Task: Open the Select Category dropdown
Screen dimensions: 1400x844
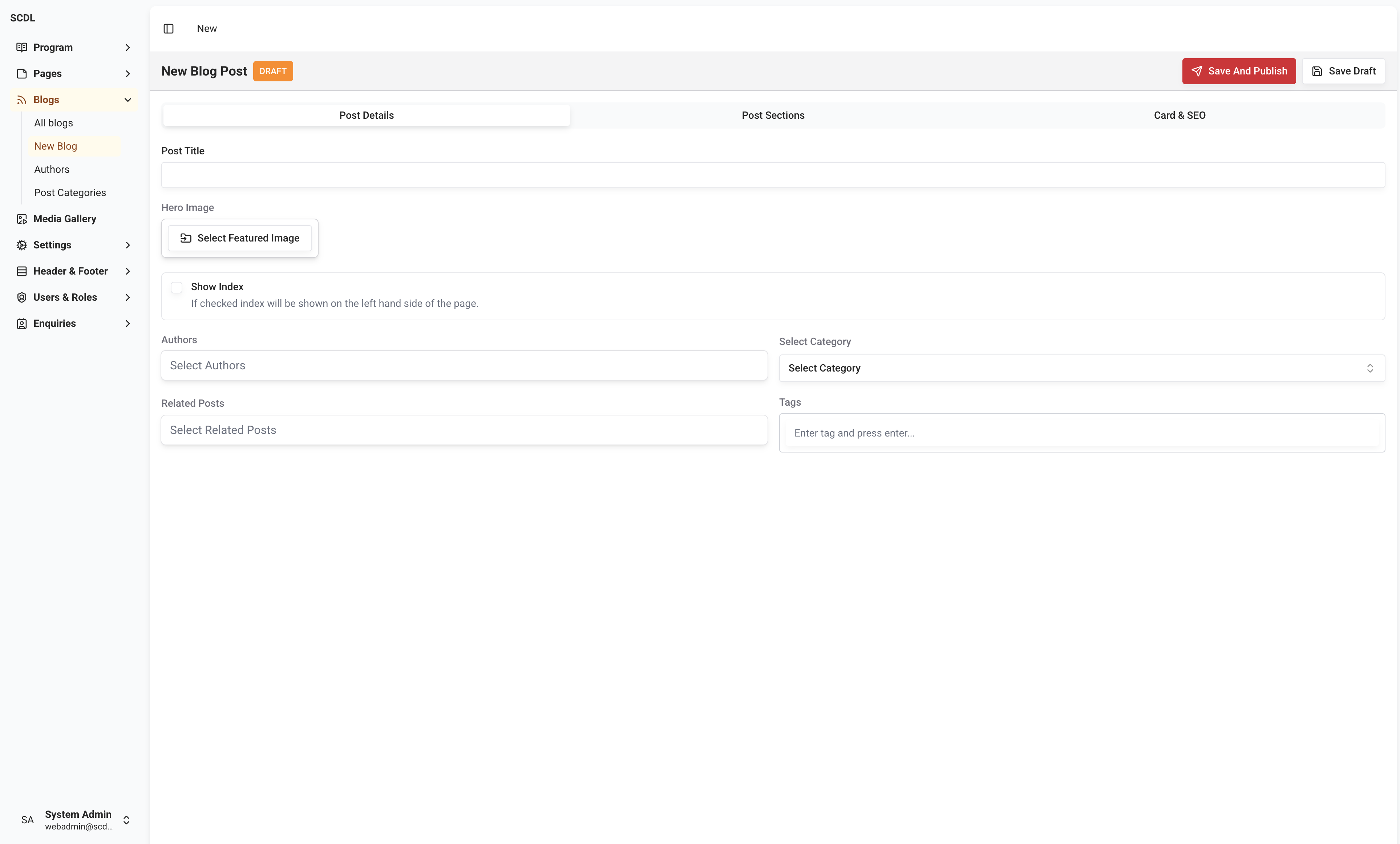Action: (1081, 368)
